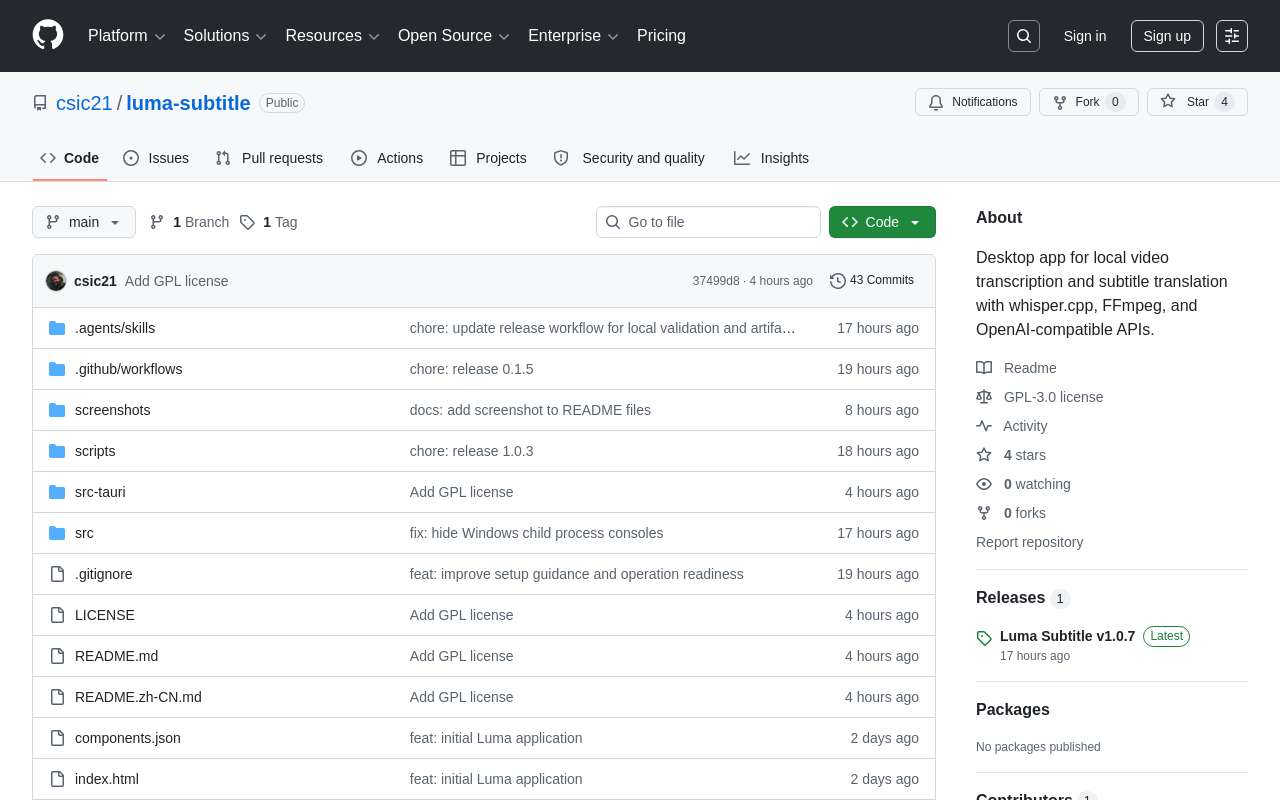Click the scale icon beside GPL-3.0 license
Viewport: 1280px width, 800px height.
pos(984,397)
